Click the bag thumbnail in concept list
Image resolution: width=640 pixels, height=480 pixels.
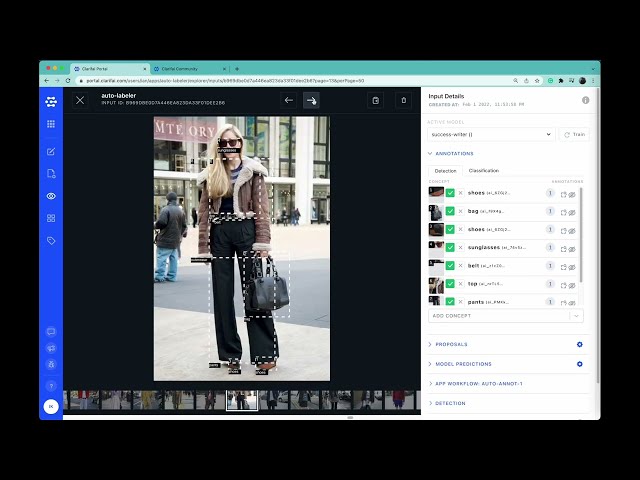coord(436,213)
